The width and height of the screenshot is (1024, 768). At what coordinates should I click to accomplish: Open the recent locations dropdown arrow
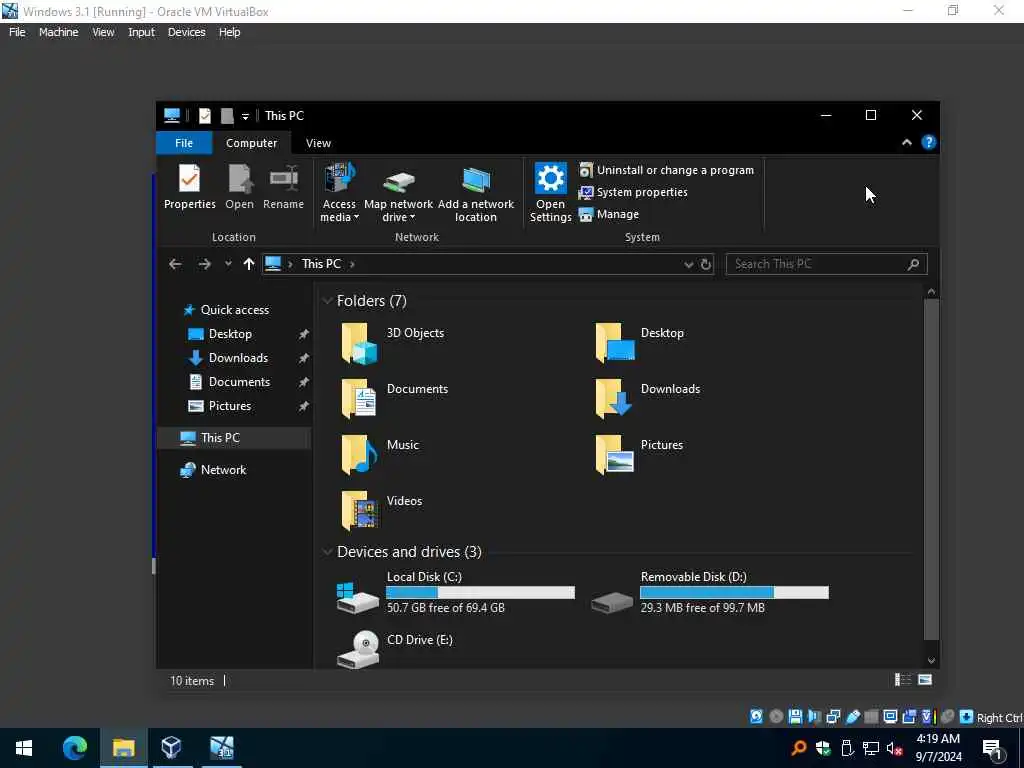click(228, 264)
